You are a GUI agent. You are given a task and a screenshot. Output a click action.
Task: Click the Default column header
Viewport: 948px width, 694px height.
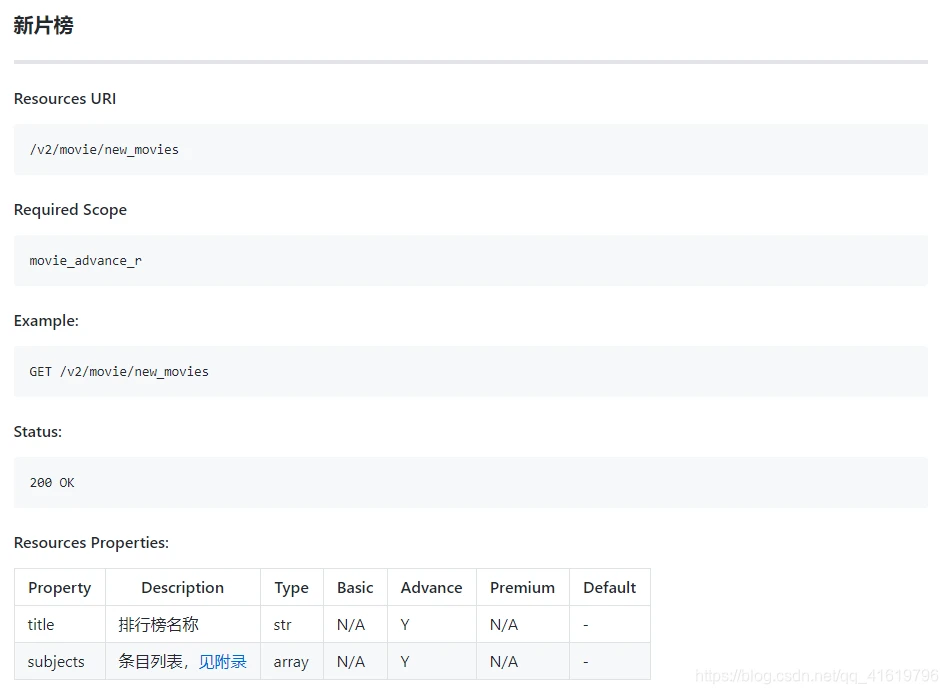click(609, 588)
